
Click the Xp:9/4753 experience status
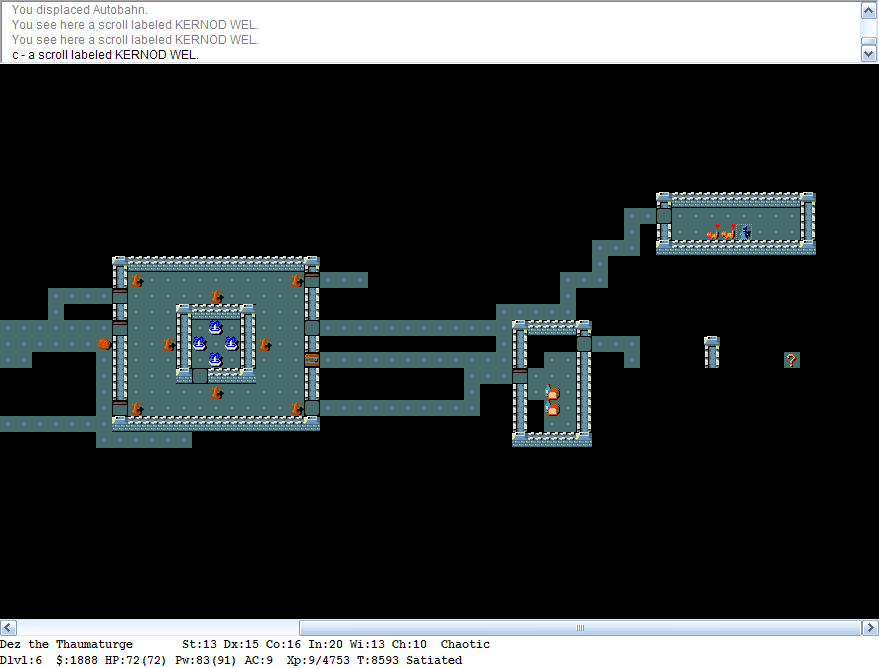(x=318, y=660)
